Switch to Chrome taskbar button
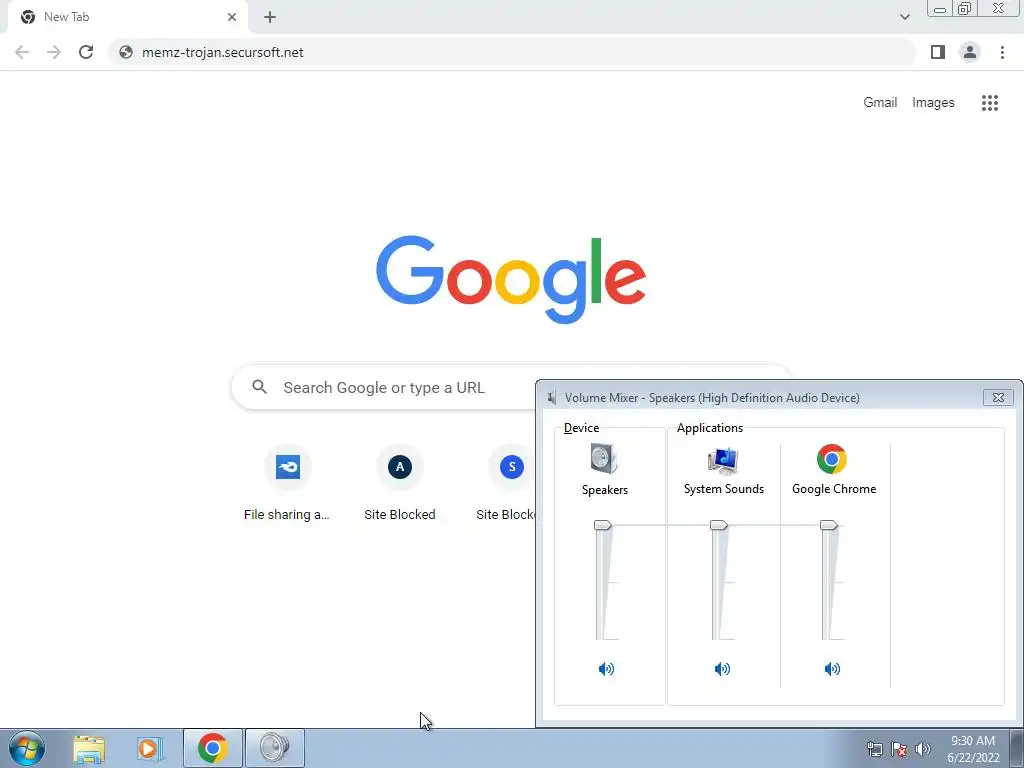The width and height of the screenshot is (1024, 768). (213, 748)
